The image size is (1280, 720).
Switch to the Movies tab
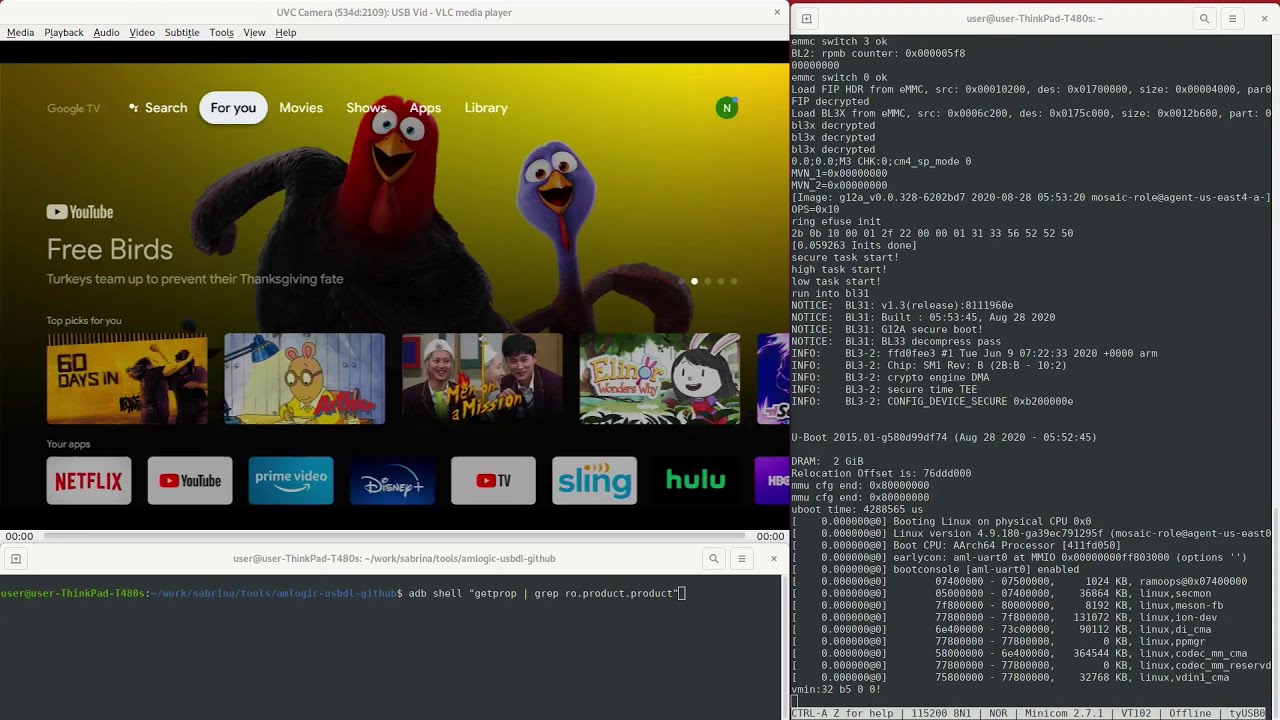(x=301, y=107)
